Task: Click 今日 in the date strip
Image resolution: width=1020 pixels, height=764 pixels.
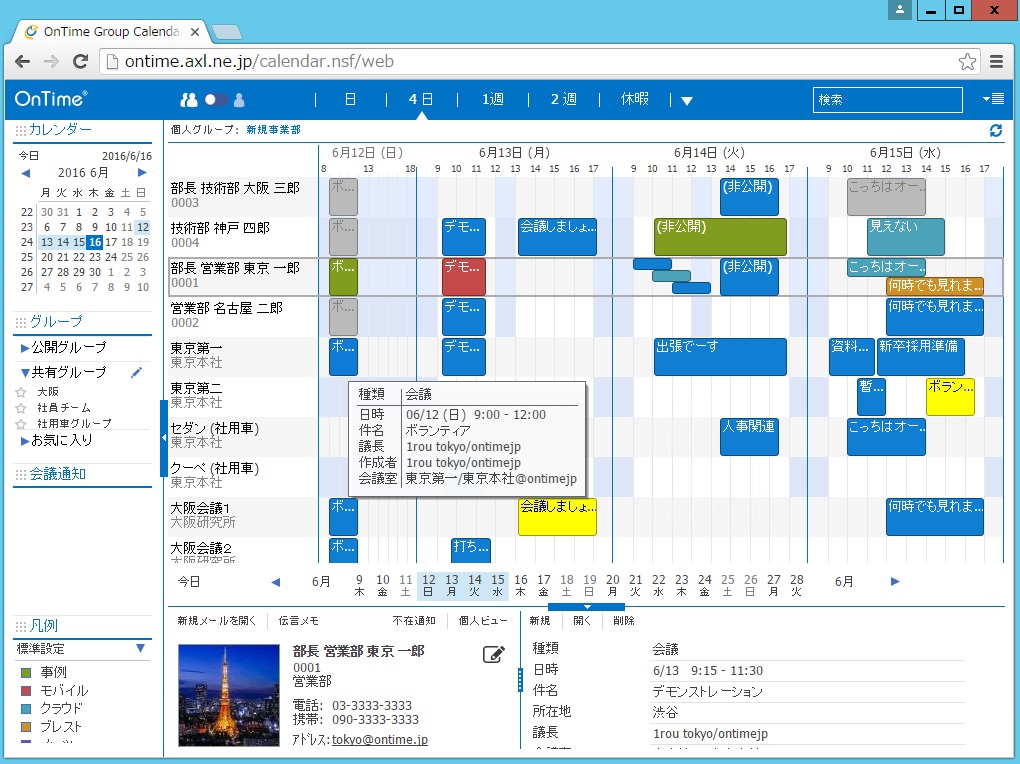Action: coord(189,581)
